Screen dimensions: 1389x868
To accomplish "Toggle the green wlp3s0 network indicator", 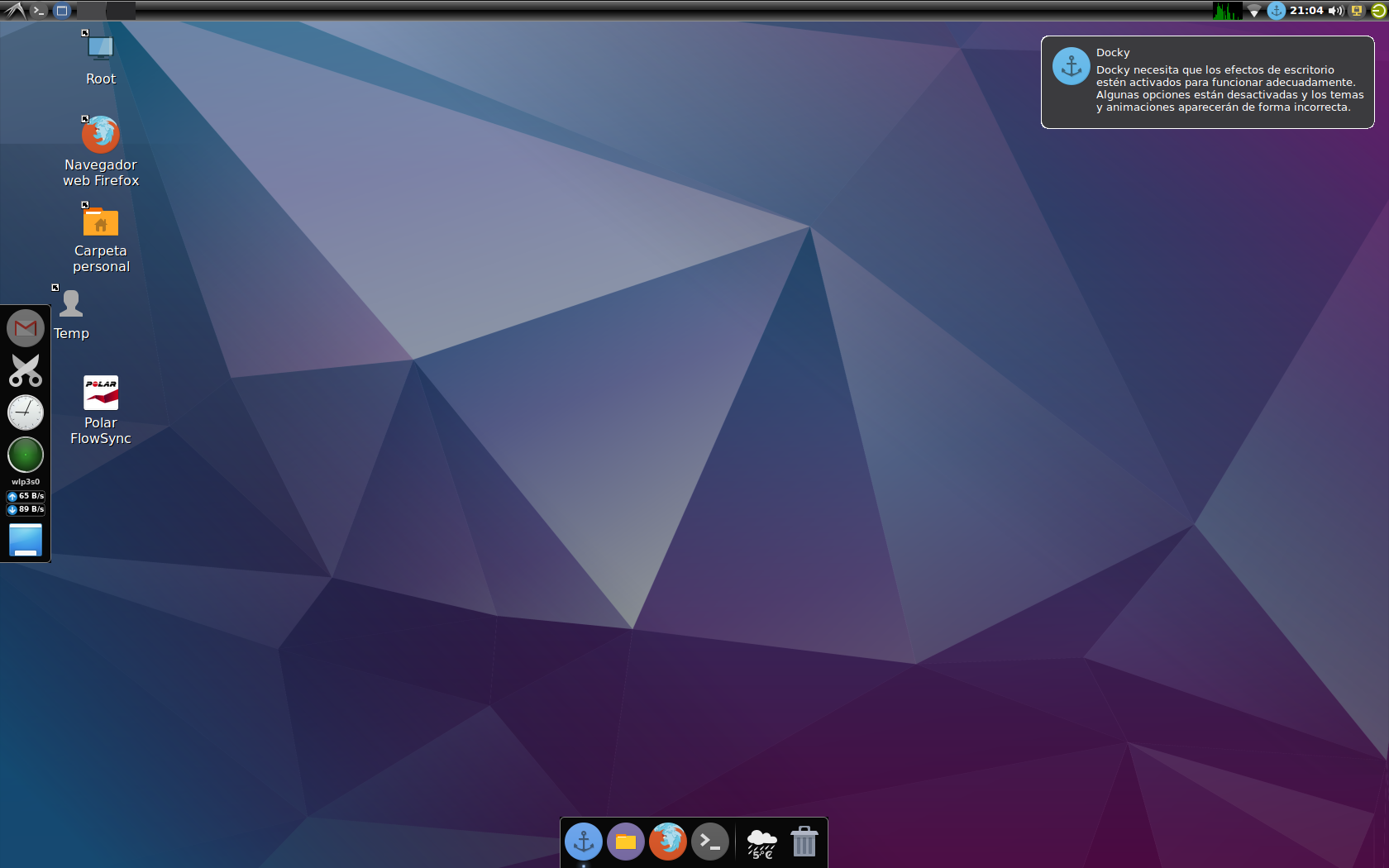I will click(25, 455).
